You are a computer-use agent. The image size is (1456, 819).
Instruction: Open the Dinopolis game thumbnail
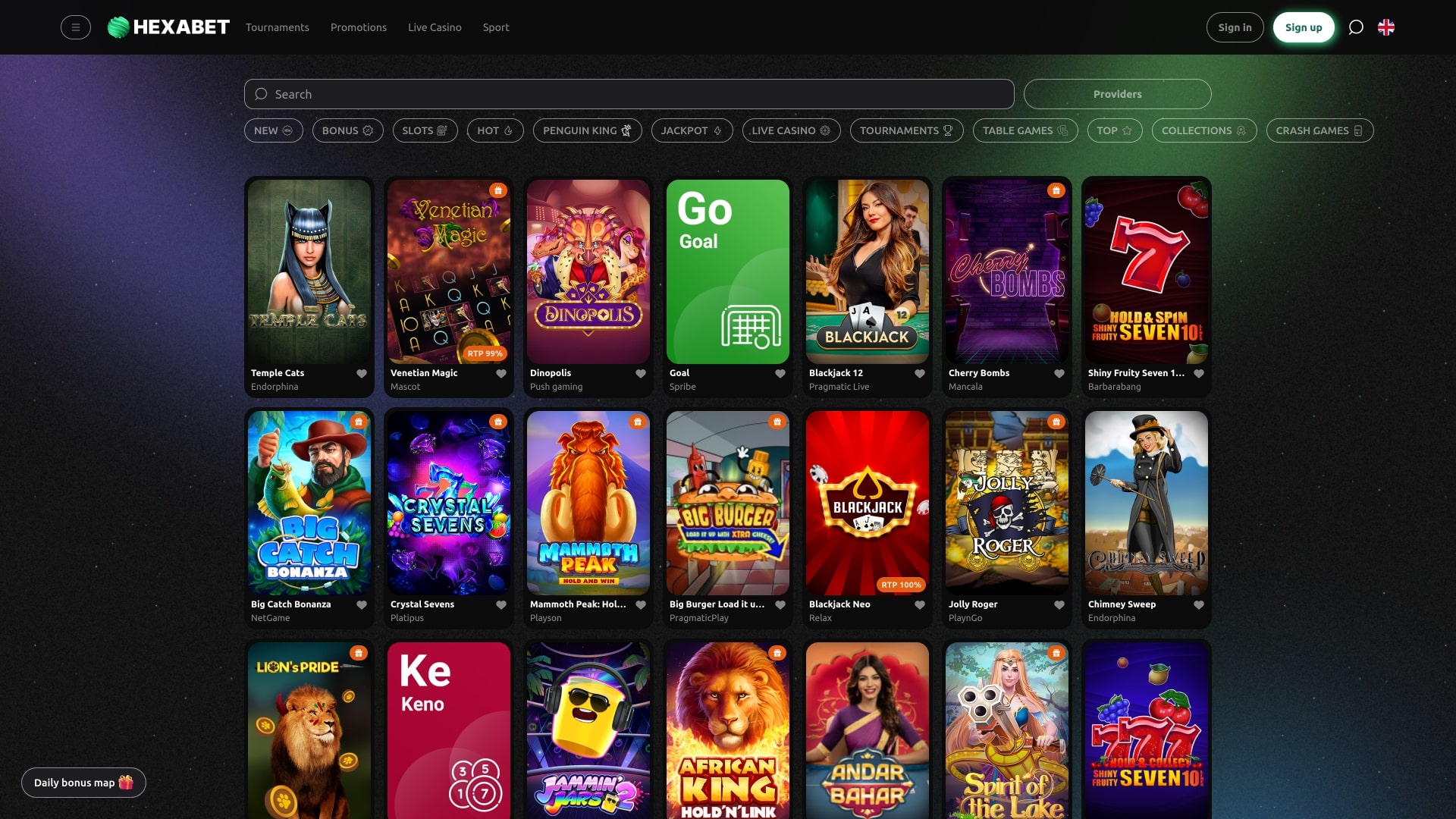[588, 273]
